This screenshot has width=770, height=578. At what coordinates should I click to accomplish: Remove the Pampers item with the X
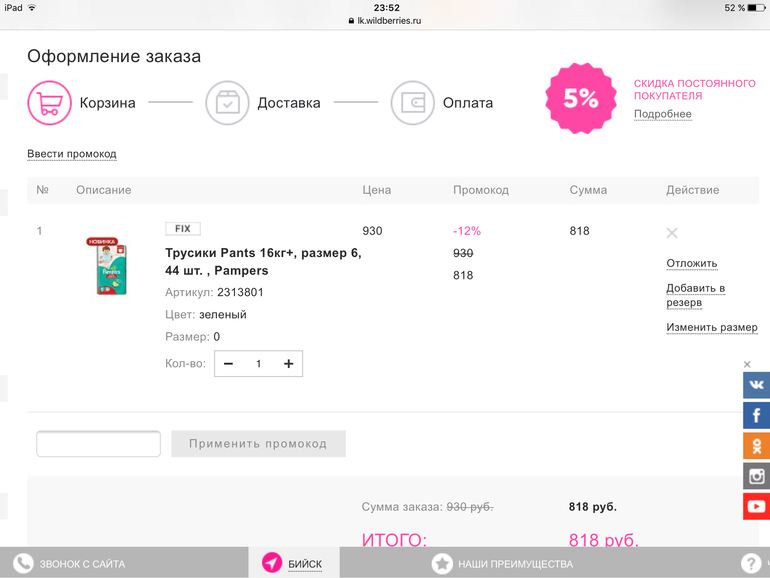[672, 233]
